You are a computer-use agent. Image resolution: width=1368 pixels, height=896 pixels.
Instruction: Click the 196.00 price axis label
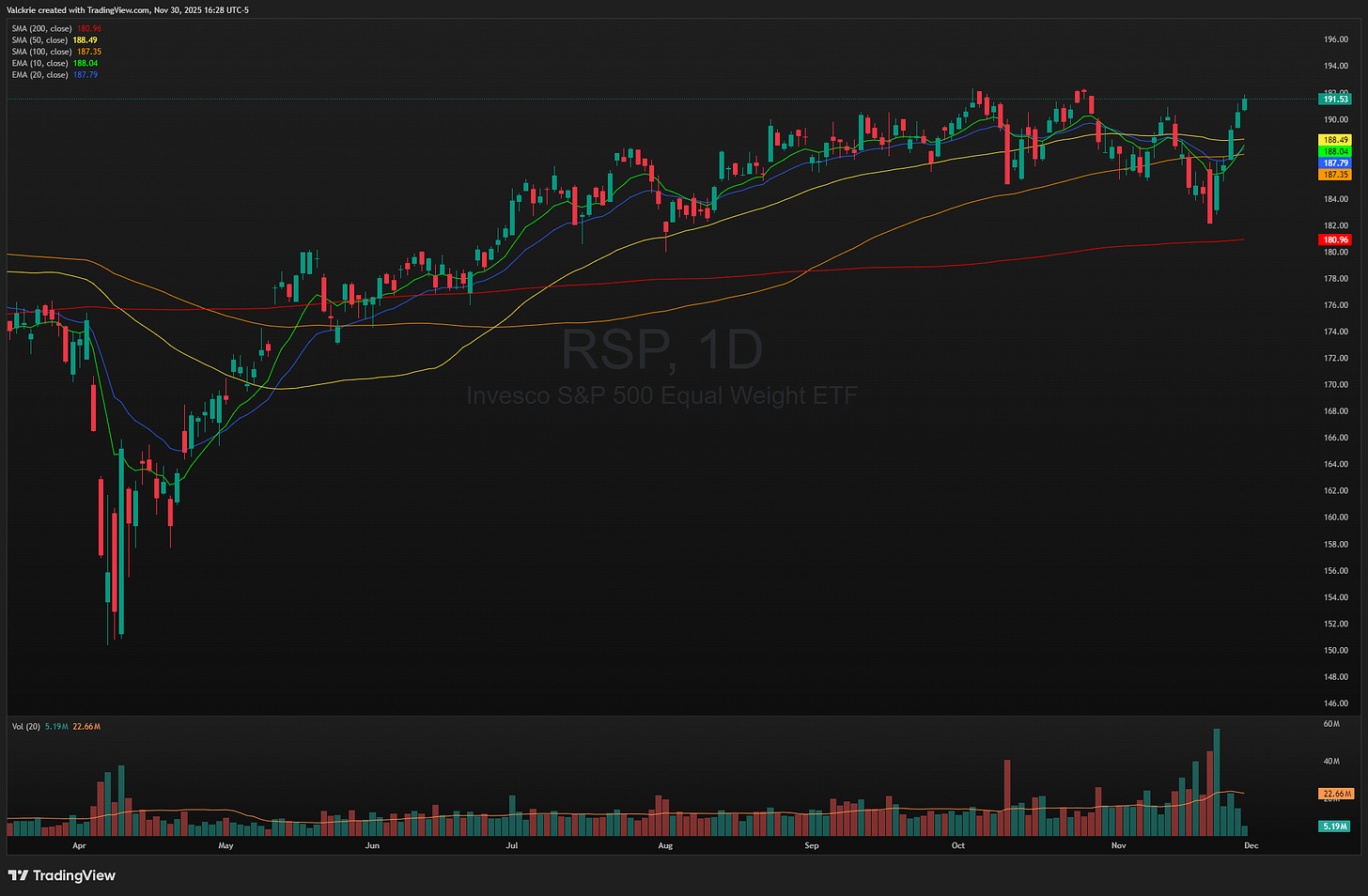(1336, 39)
